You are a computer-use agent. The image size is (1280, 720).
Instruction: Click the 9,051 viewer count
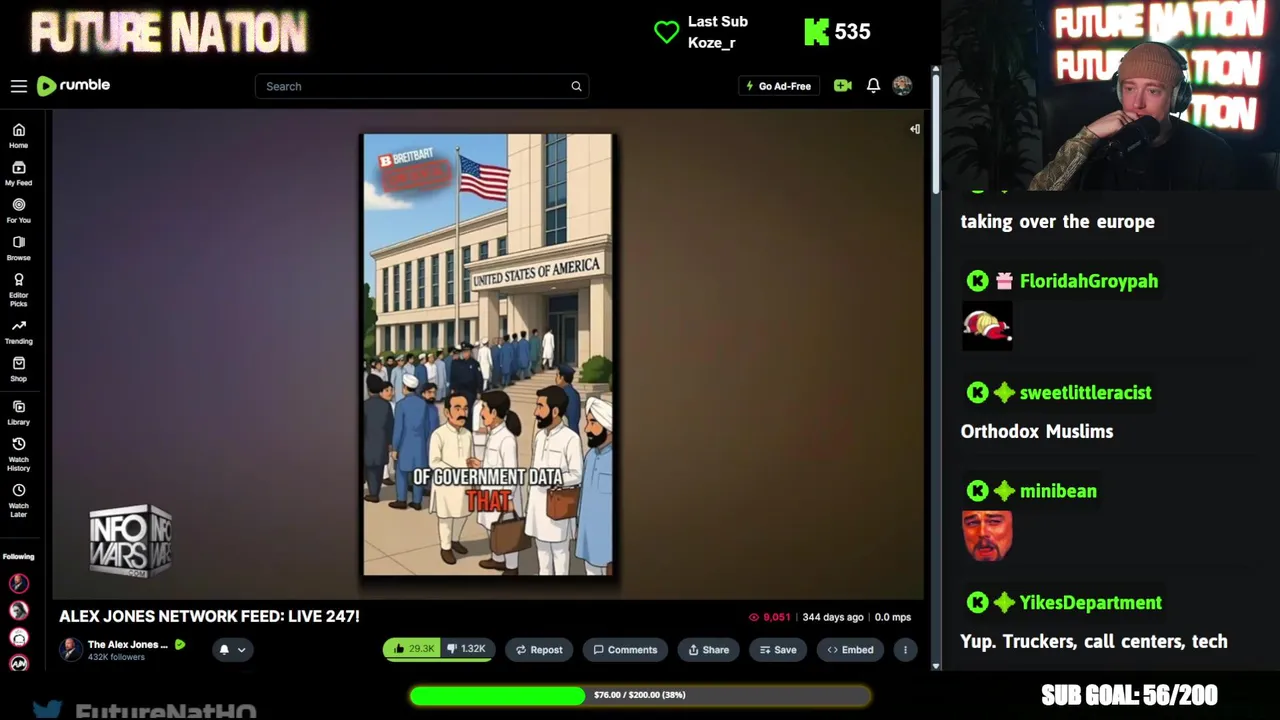[x=769, y=617]
